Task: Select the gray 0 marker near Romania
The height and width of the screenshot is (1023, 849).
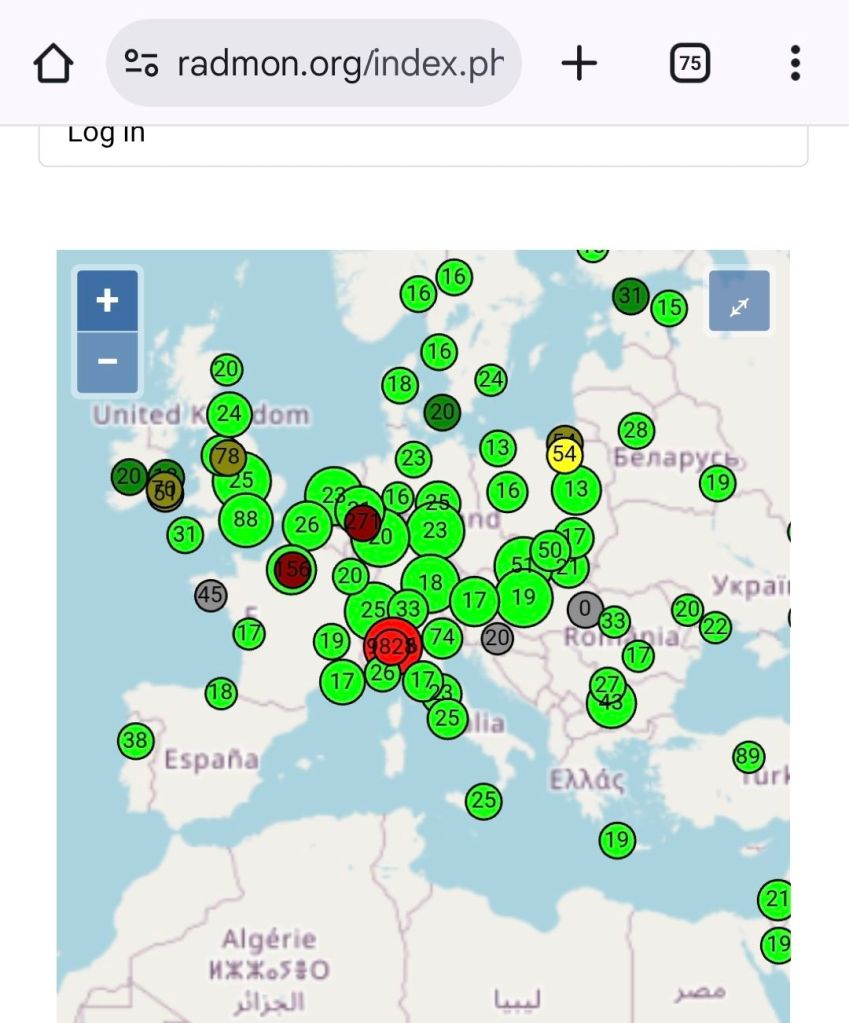Action: [585, 608]
